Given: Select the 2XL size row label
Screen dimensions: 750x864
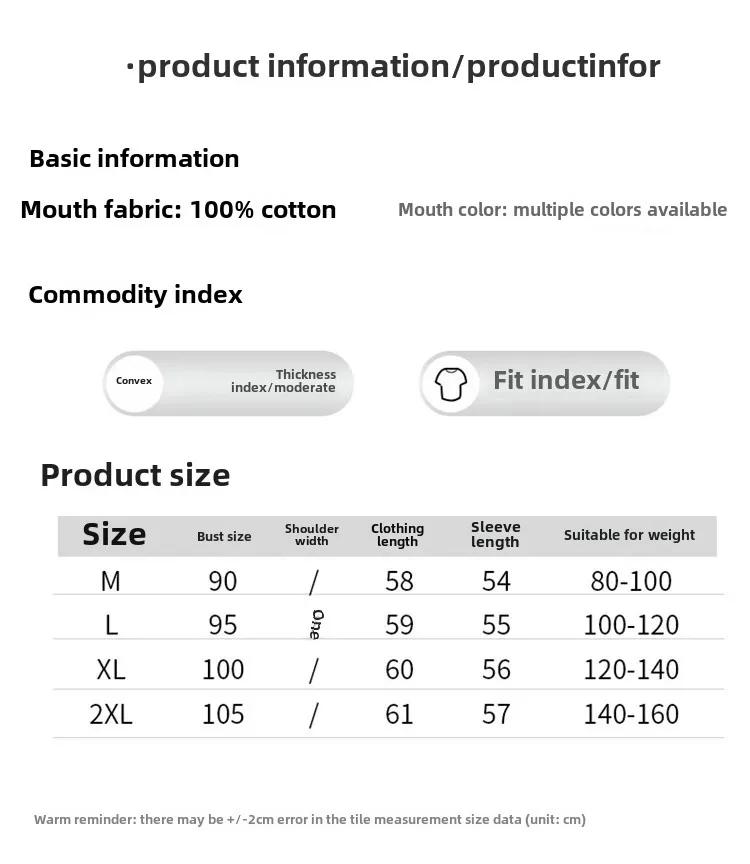Looking at the screenshot, I should pos(111,715).
